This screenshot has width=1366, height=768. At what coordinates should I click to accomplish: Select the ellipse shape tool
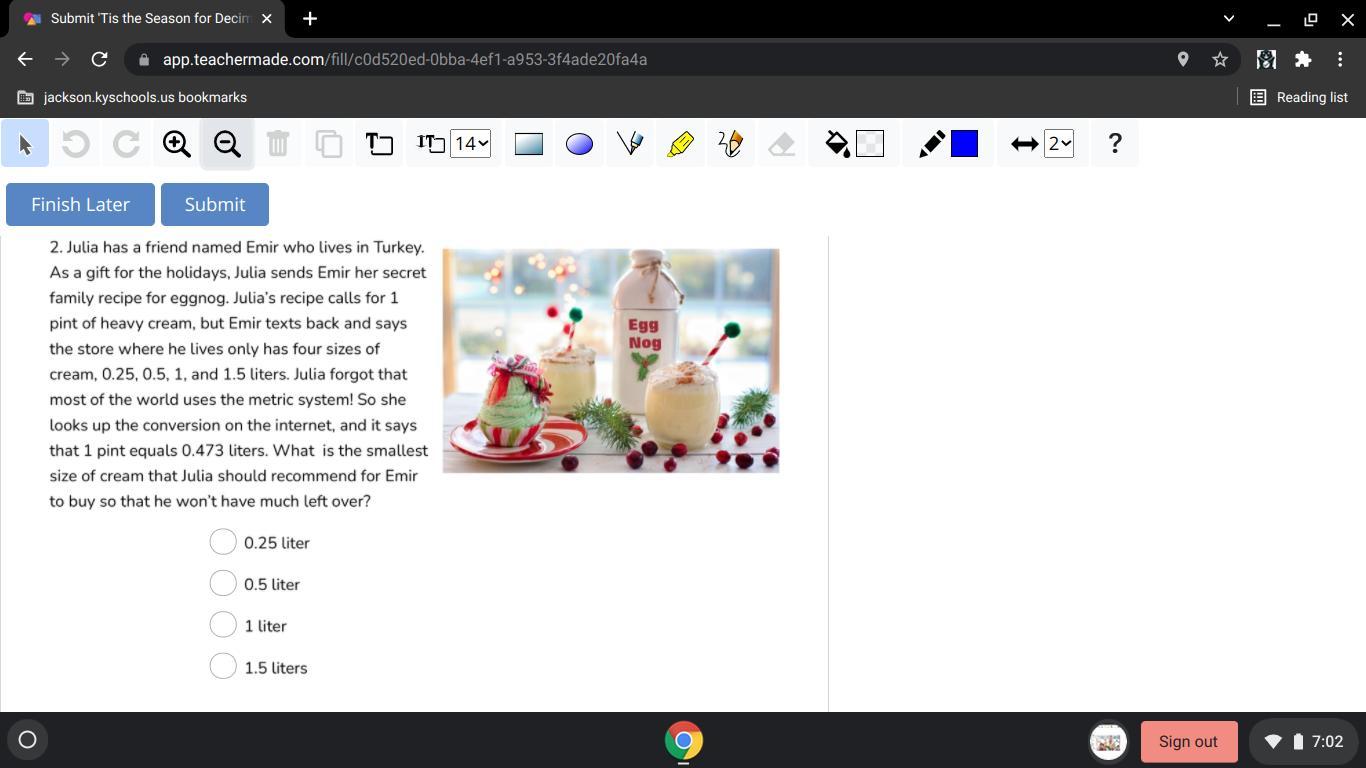click(579, 144)
